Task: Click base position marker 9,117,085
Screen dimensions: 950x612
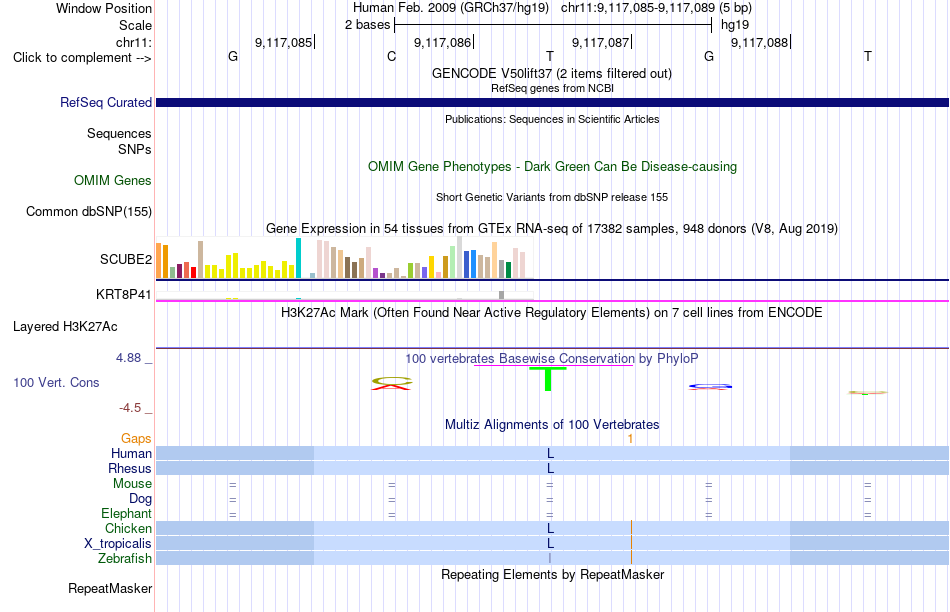Action: (x=285, y=42)
